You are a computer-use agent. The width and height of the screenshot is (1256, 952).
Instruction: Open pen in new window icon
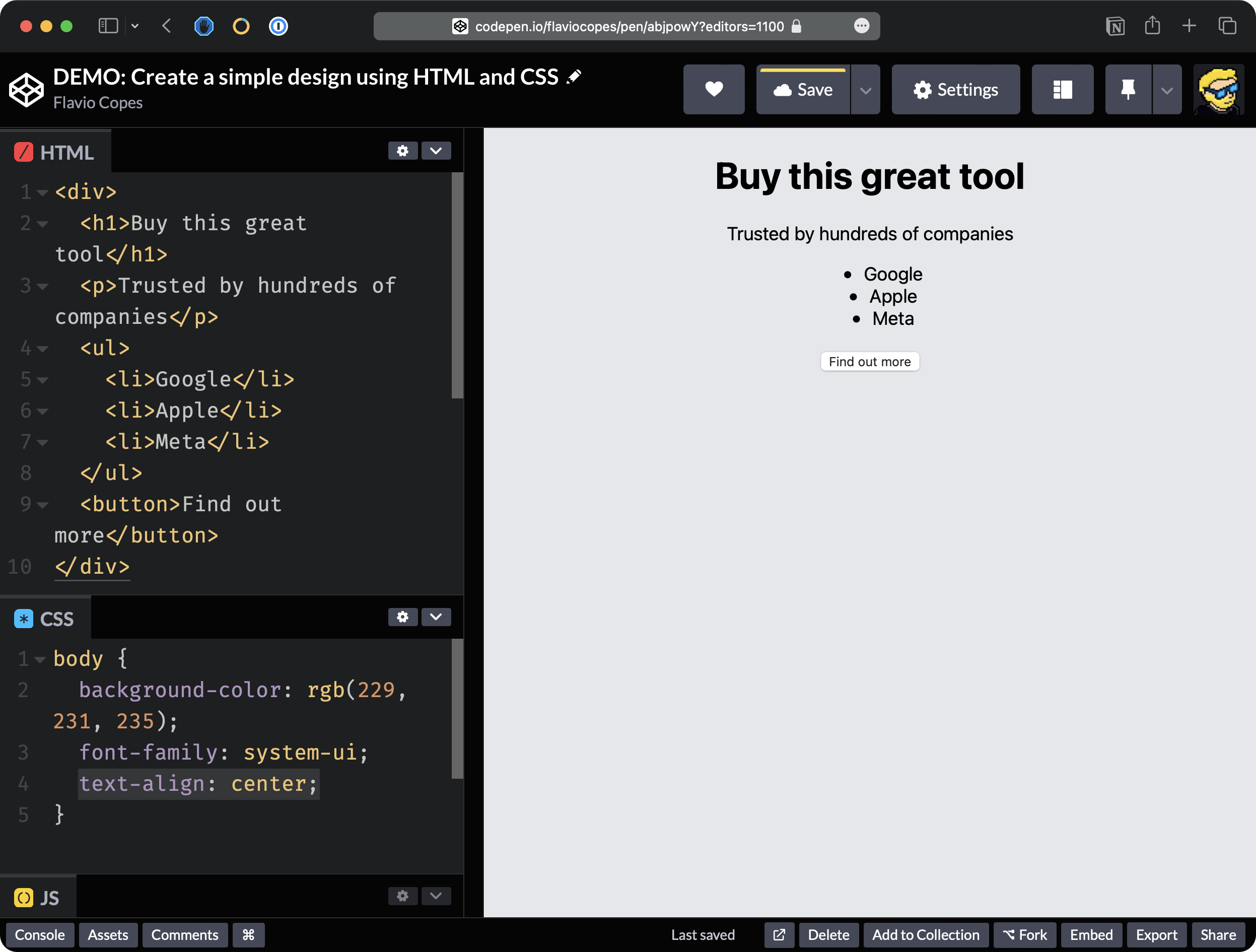[779, 935]
